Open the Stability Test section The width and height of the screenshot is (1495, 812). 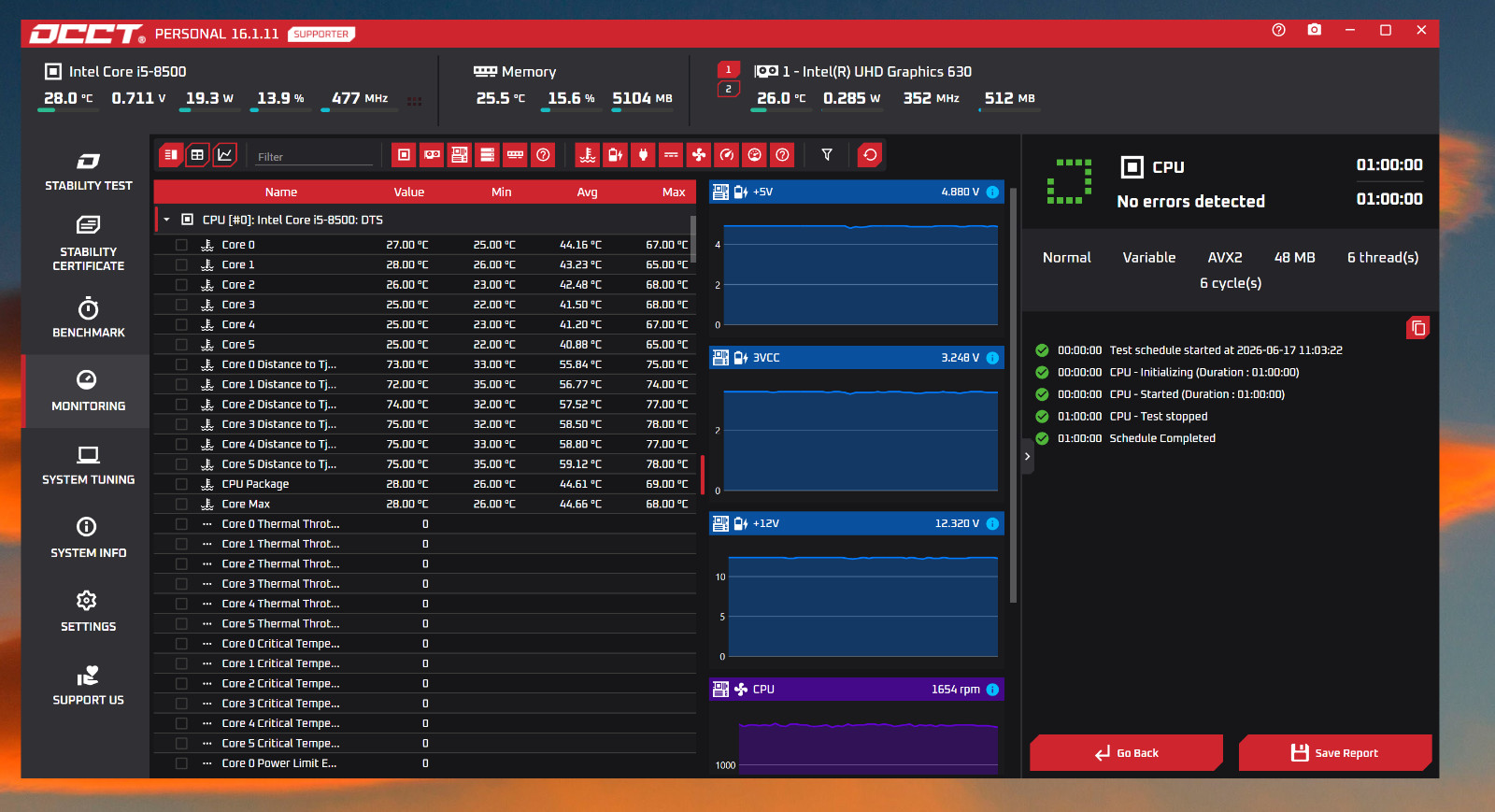click(x=88, y=172)
